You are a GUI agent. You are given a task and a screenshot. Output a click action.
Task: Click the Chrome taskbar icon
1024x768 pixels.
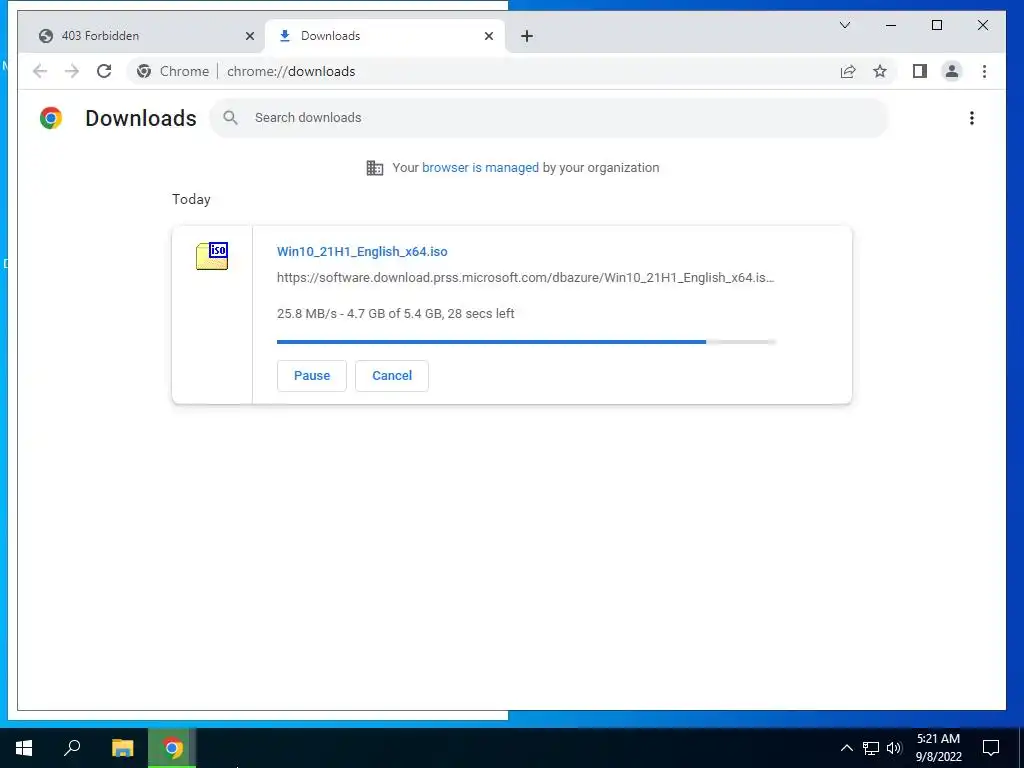click(172, 748)
